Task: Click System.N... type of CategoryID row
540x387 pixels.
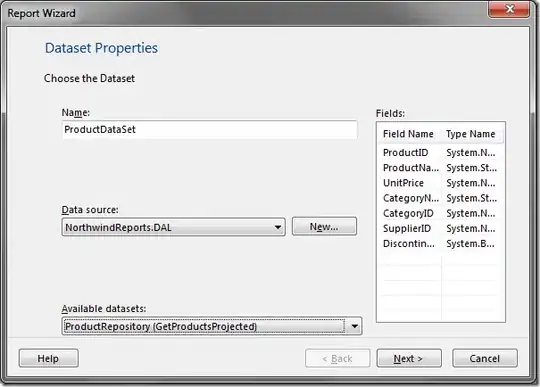Action: click(x=471, y=213)
